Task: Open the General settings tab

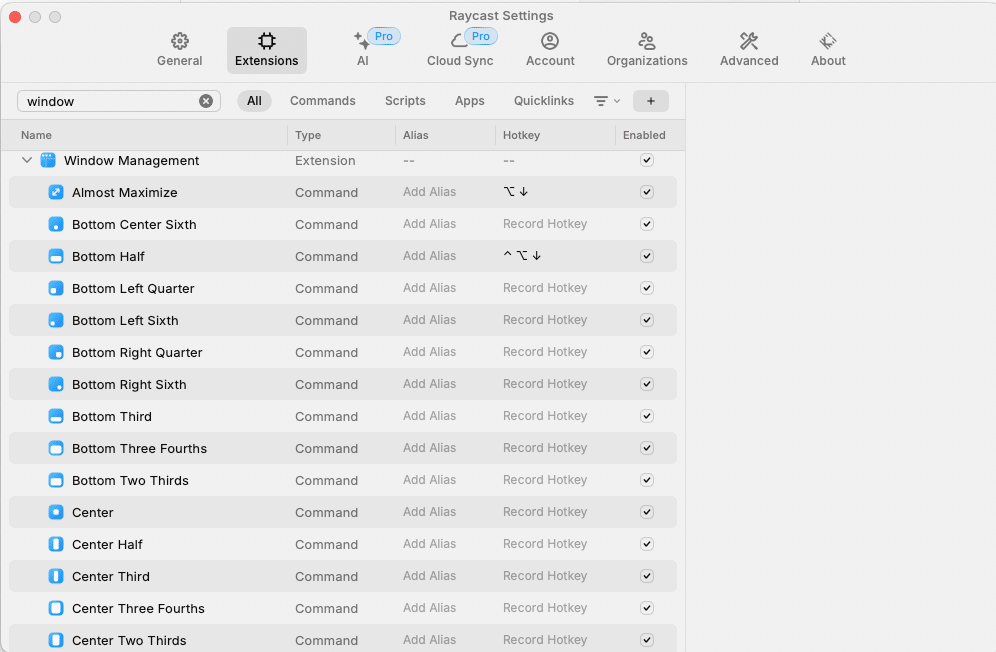Action: click(x=179, y=50)
